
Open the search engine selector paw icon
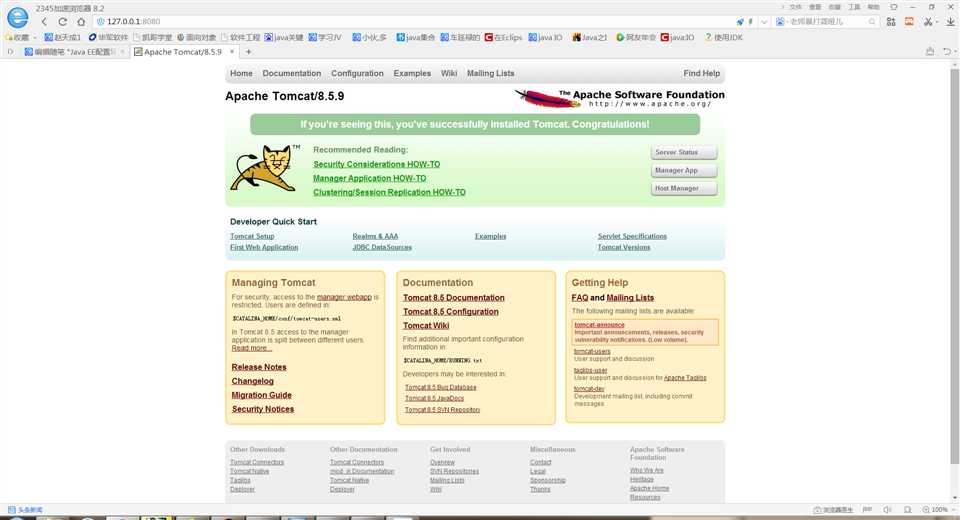(x=781, y=21)
